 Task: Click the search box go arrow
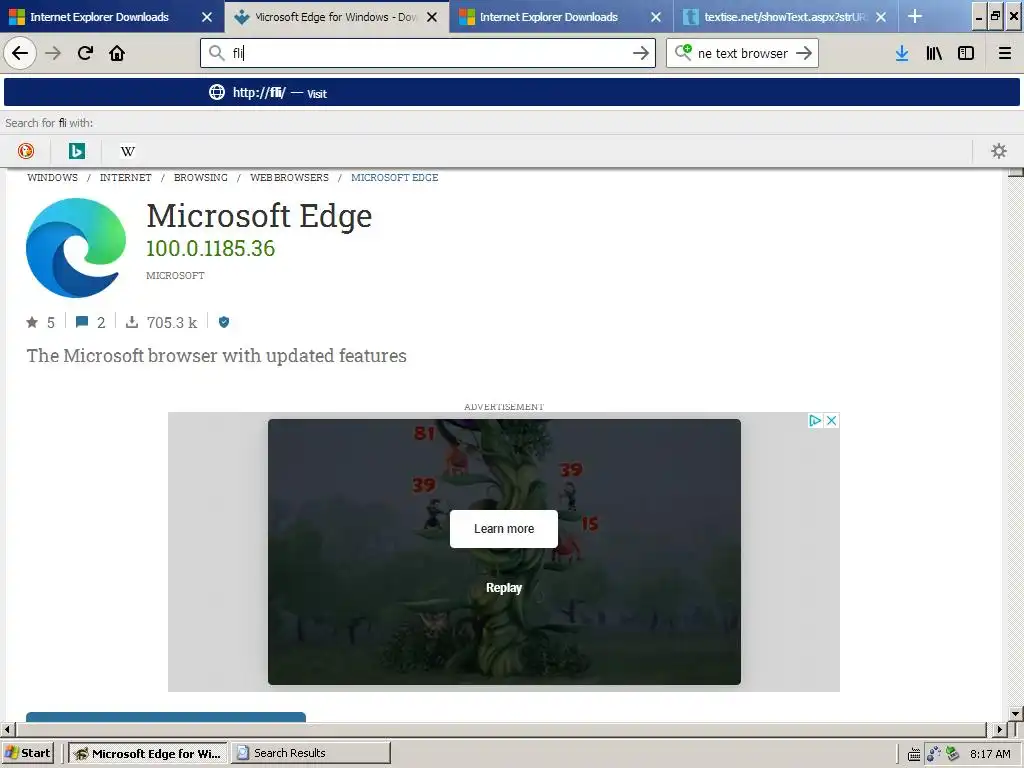[804, 53]
